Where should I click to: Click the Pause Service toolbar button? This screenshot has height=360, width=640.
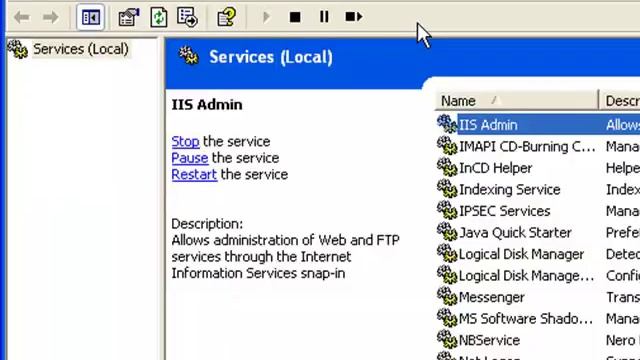point(324,17)
